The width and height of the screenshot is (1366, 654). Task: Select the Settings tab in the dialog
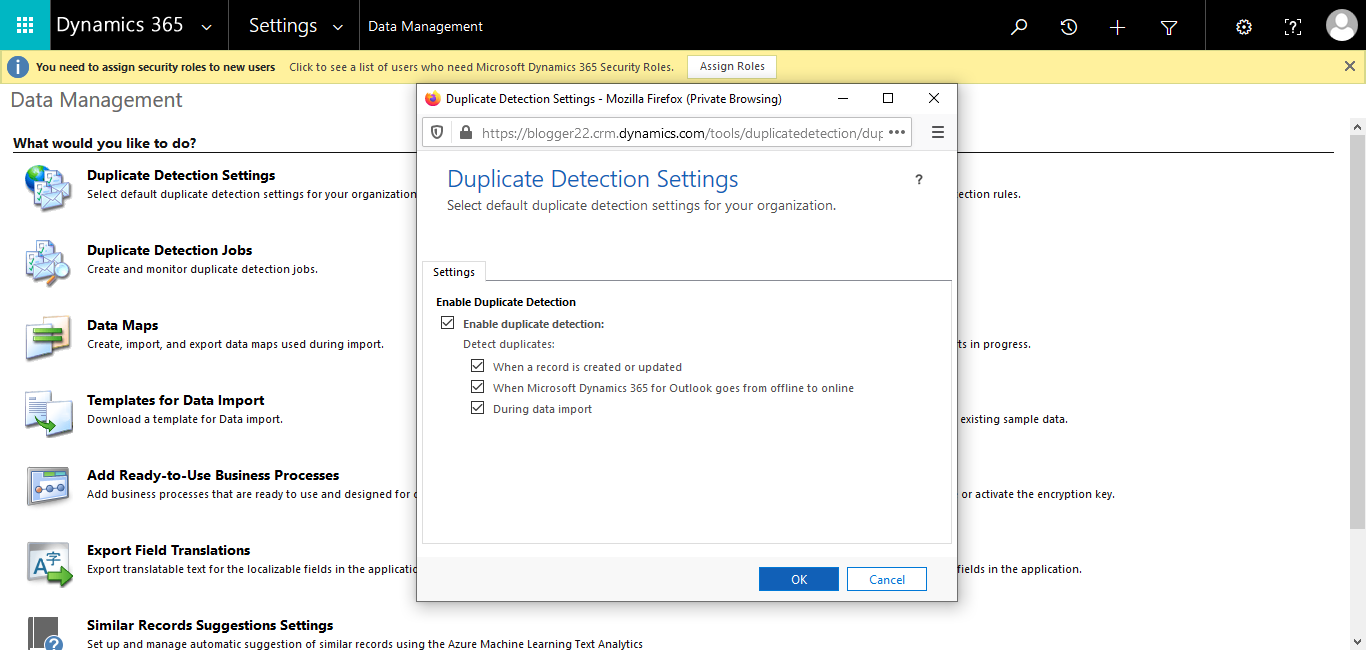coord(453,271)
